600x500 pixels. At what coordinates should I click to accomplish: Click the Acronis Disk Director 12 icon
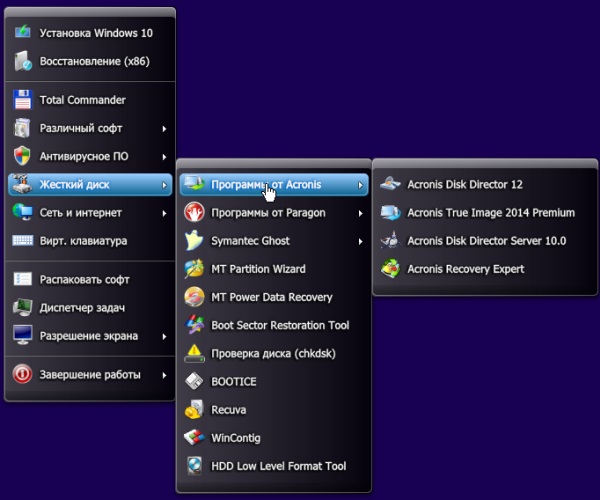click(390, 184)
